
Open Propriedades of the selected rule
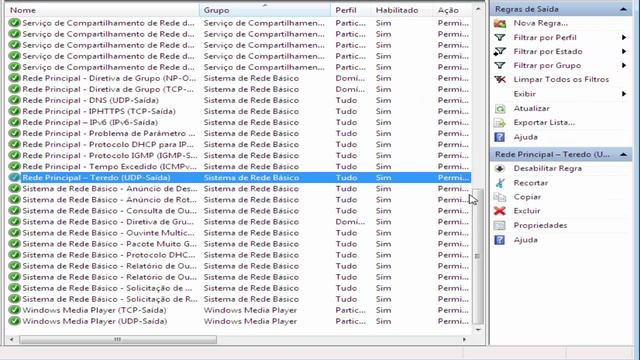pyautogui.click(x=540, y=225)
